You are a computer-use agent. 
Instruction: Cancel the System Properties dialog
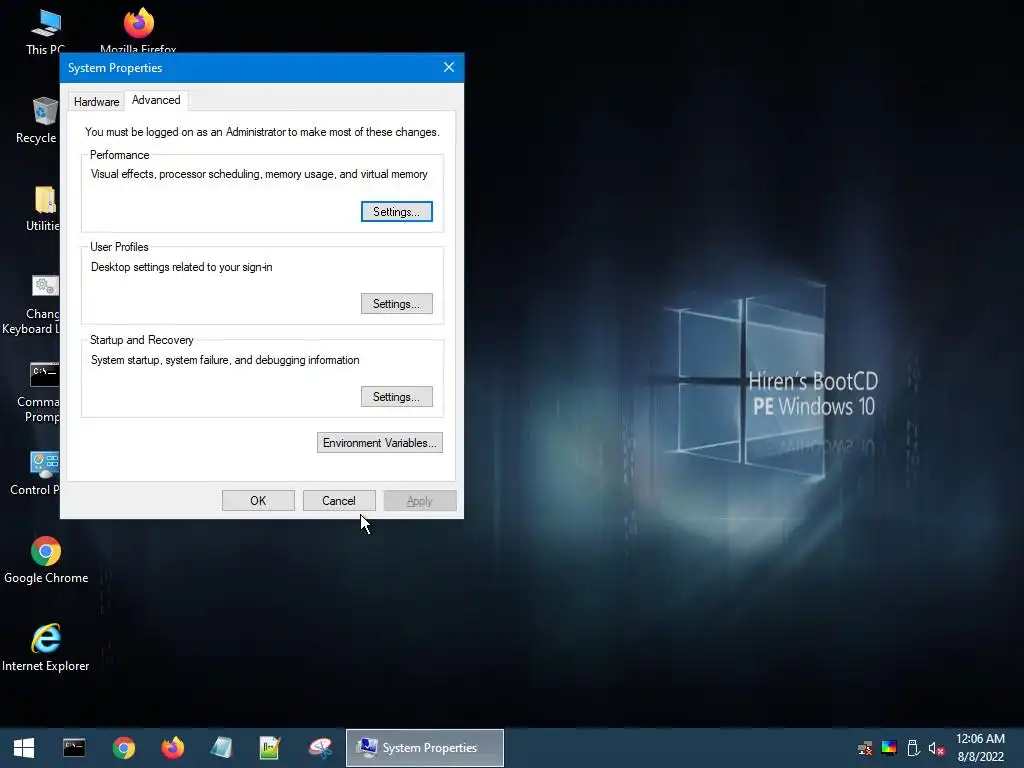[339, 501]
